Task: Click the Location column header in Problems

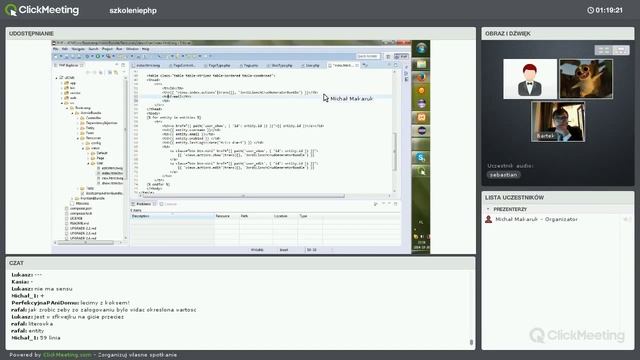Action: tap(285, 216)
